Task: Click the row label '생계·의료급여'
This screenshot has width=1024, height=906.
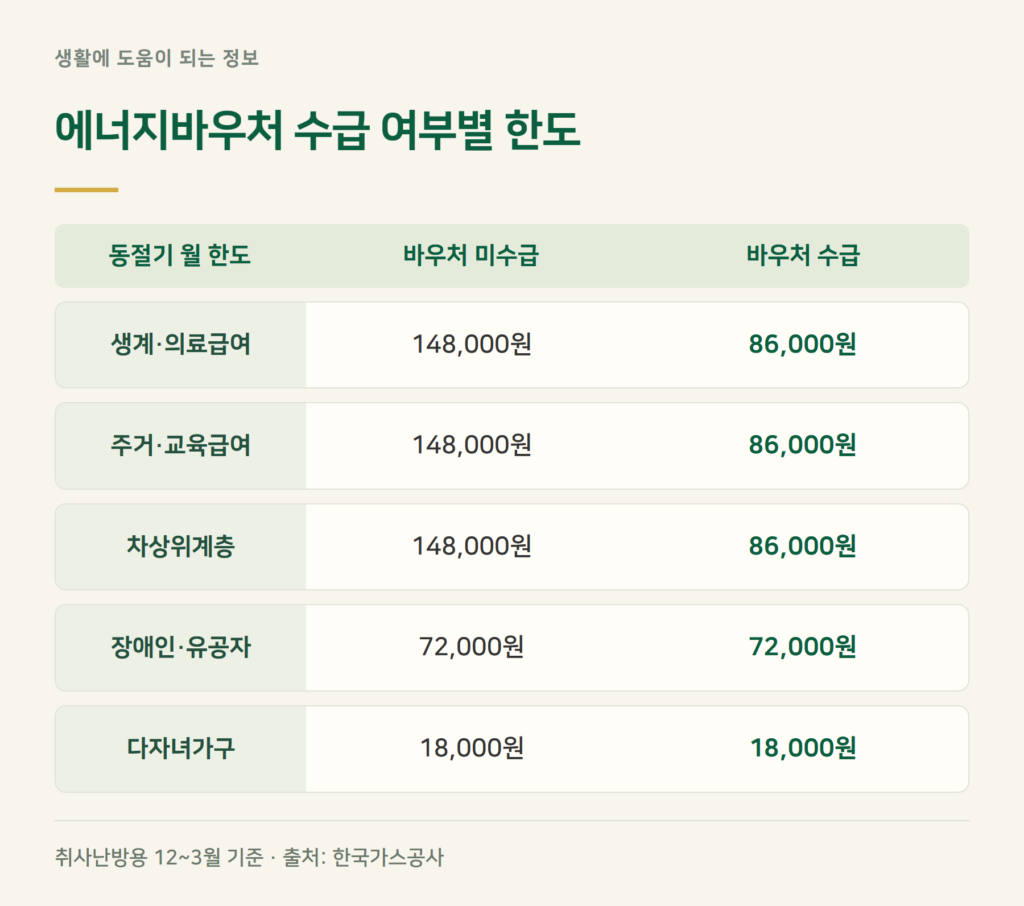Action: point(180,344)
